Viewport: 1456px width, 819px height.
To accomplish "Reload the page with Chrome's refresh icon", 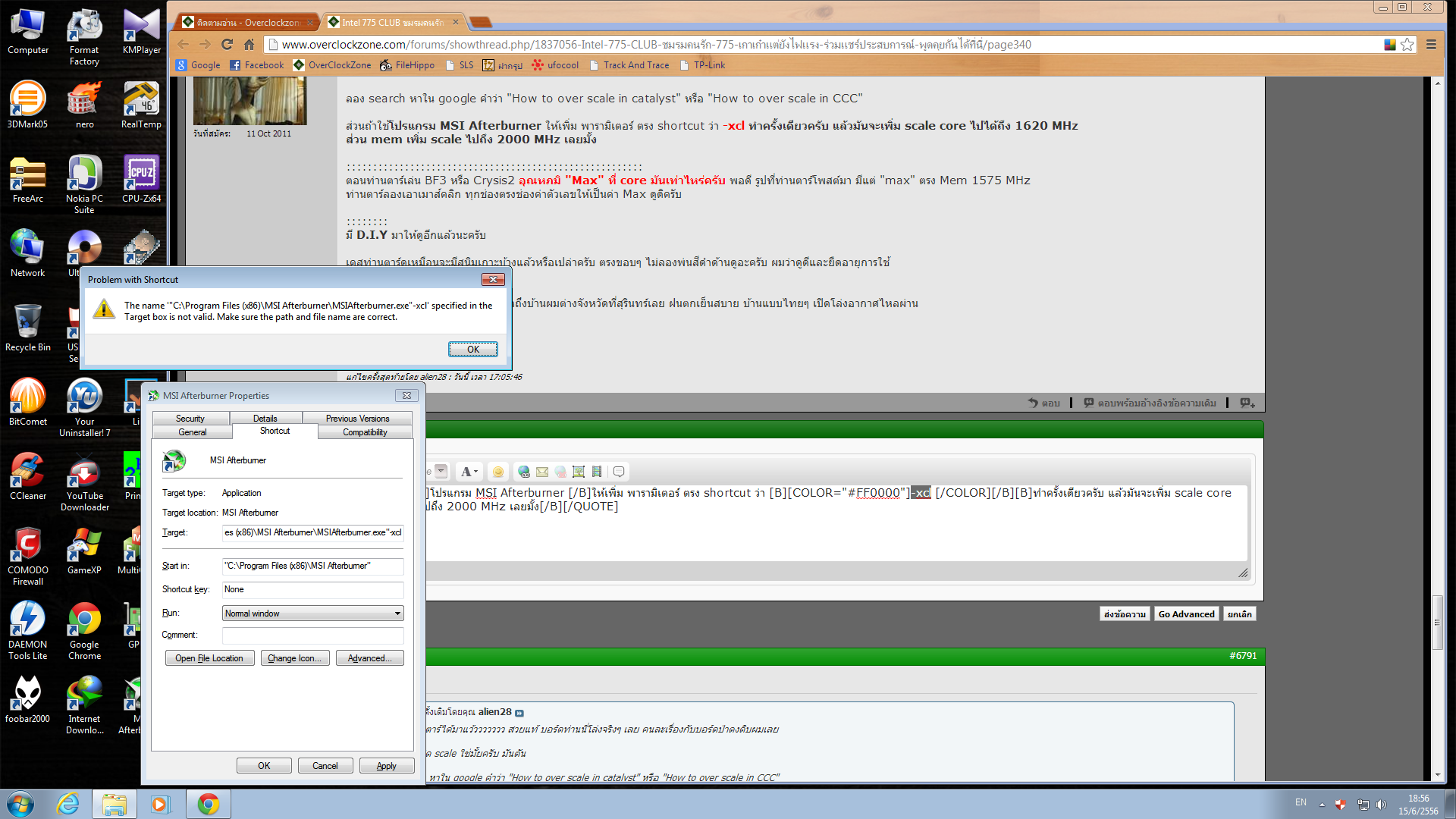I will tap(227, 44).
